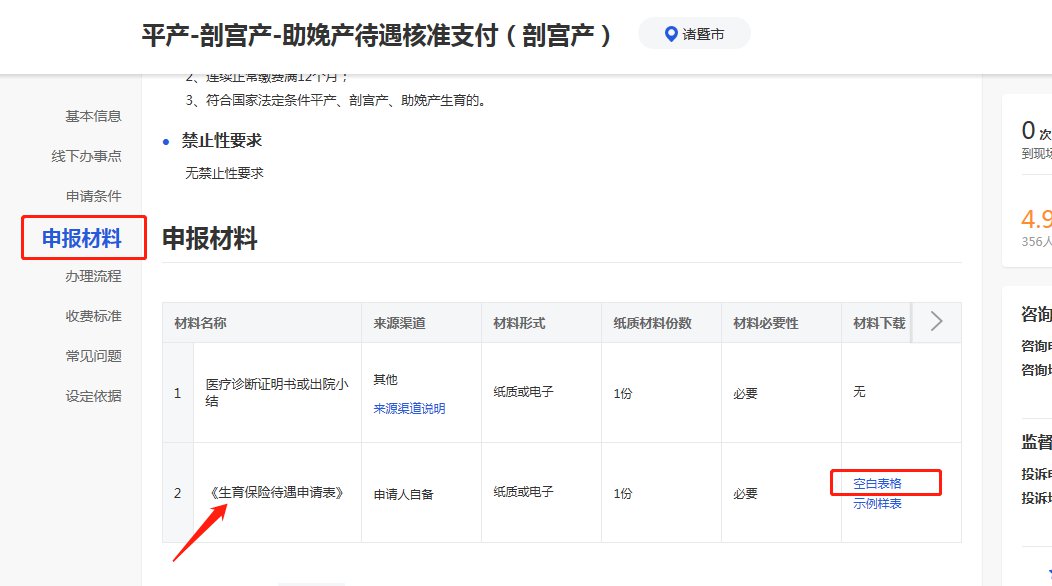Navigate to 收费标准 in the sidebar
Viewport: 1052px width, 586px height.
(93, 316)
